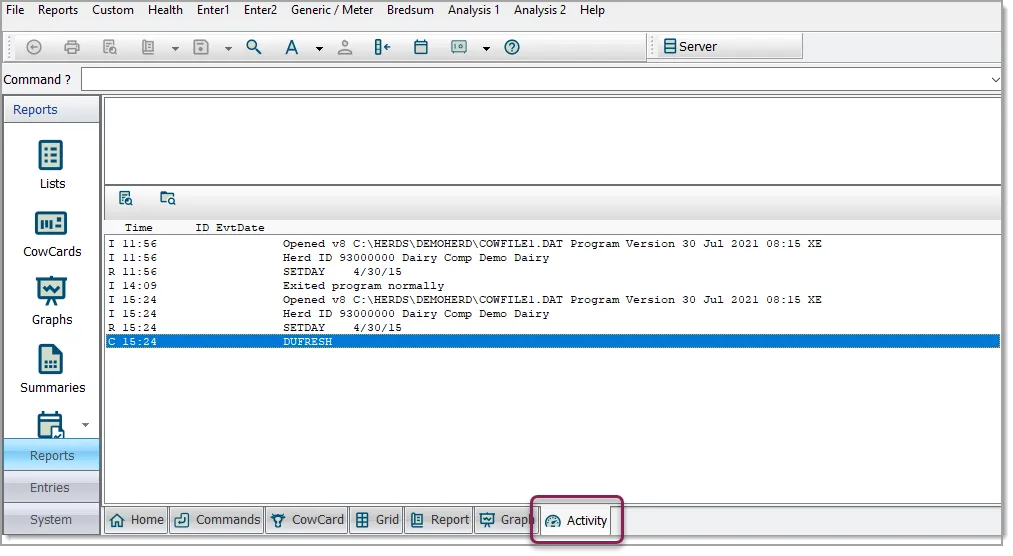Open Graphs in the sidebar
1013x556 pixels.
point(52,302)
